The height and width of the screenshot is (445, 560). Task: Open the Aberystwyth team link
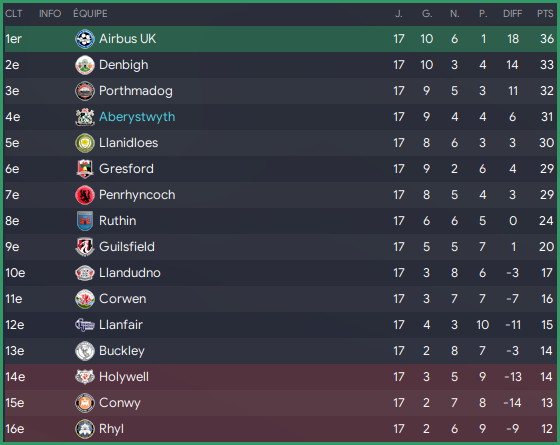137,117
